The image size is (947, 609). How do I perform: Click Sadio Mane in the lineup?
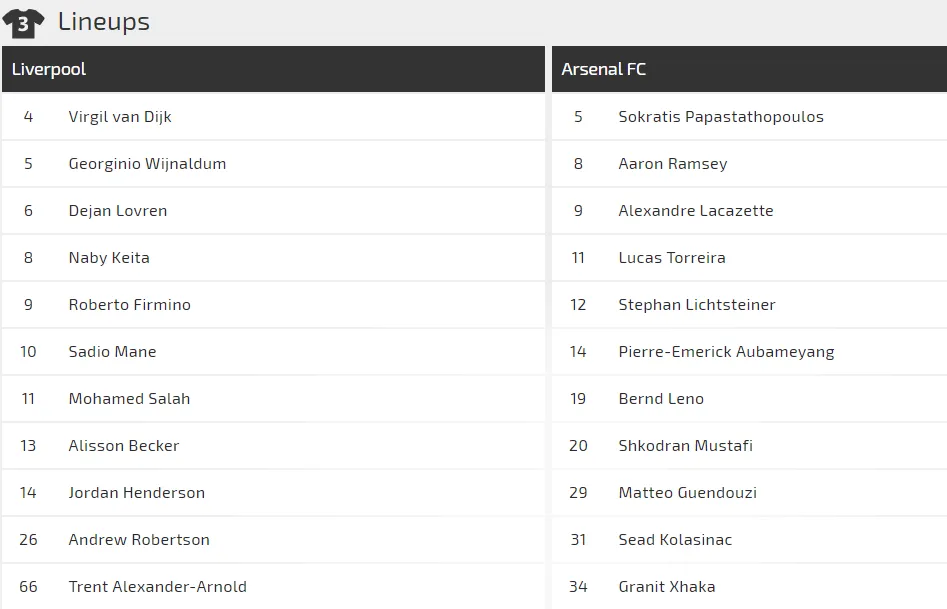112,352
